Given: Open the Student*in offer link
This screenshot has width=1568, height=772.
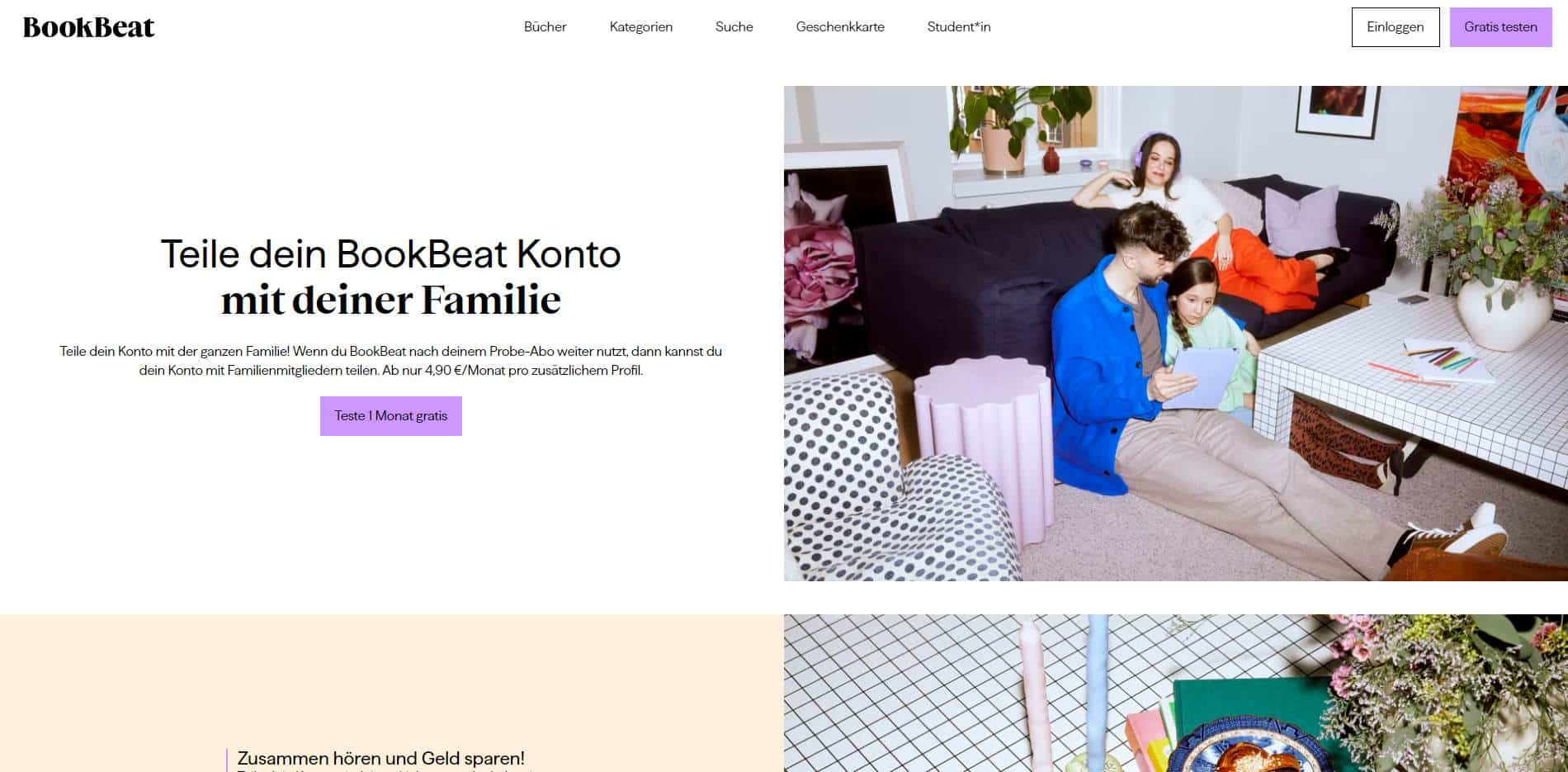Looking at the screenshot, I should (x=959, y=27).
